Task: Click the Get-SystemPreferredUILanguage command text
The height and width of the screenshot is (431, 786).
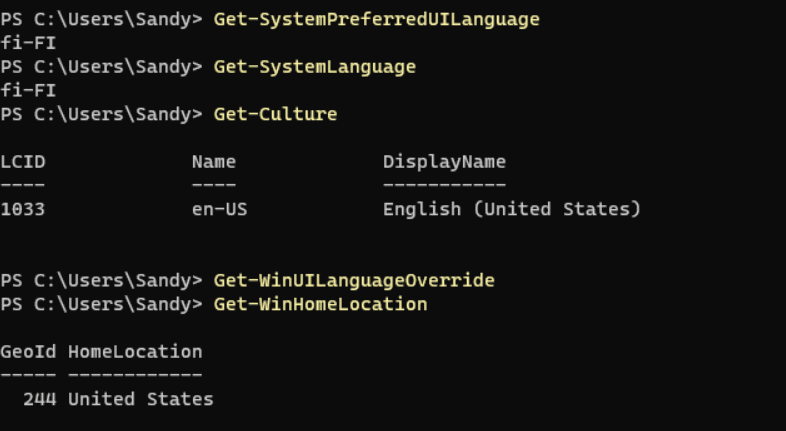Action: pos(376,20)
